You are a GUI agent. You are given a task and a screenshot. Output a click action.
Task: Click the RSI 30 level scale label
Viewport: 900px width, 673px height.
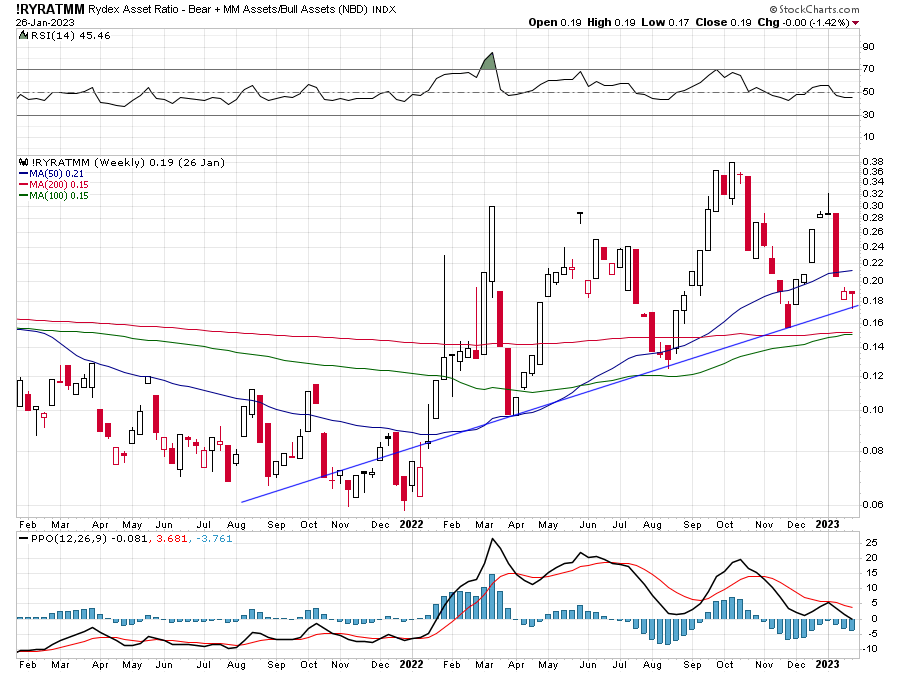coord(868,115)
